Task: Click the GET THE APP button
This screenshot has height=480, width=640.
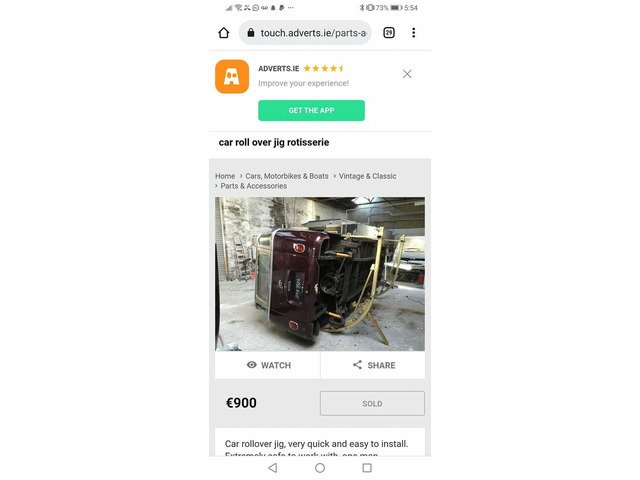Action: [311, 110]
